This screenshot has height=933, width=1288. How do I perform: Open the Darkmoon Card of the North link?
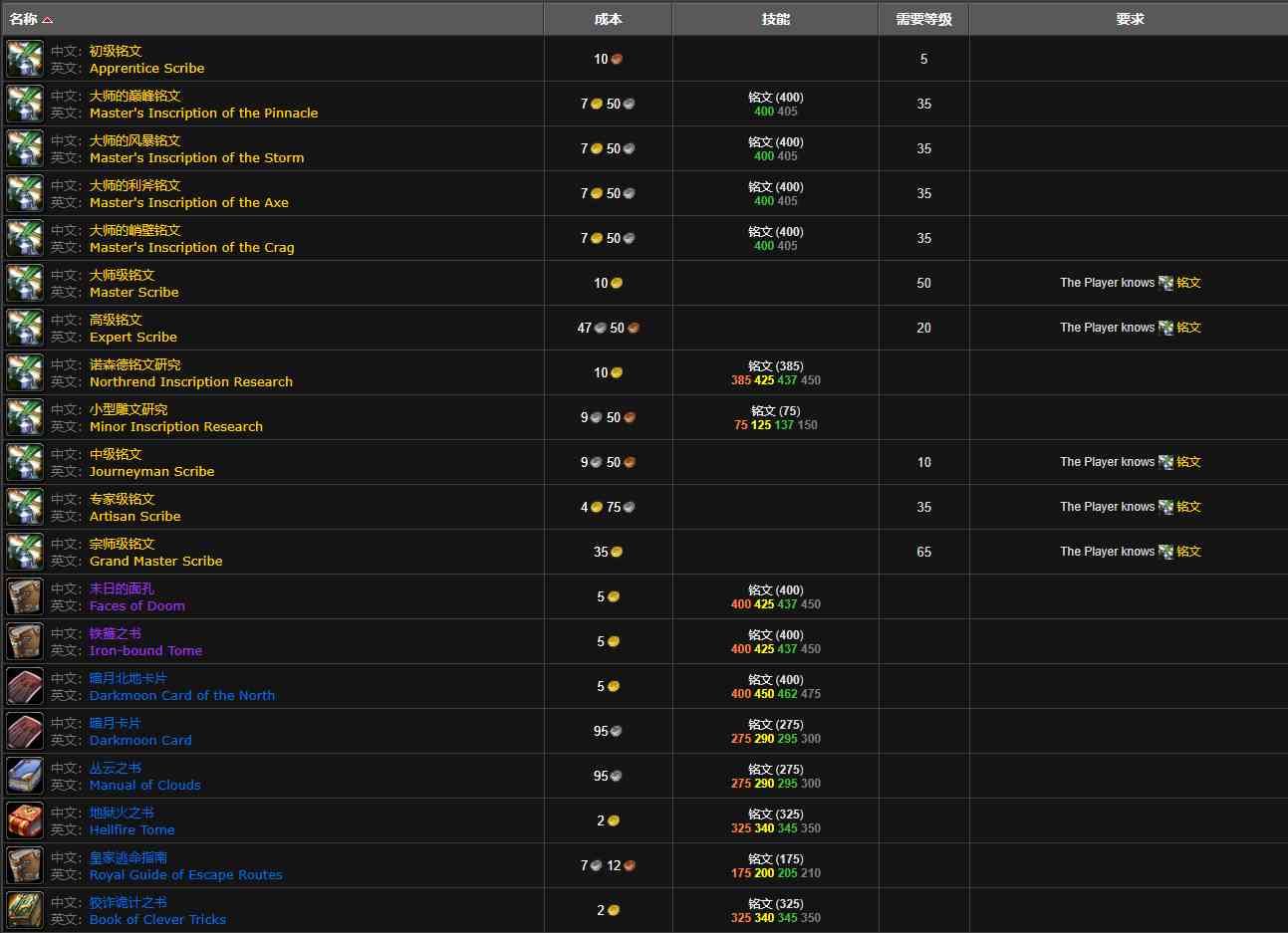coord(181,695)
